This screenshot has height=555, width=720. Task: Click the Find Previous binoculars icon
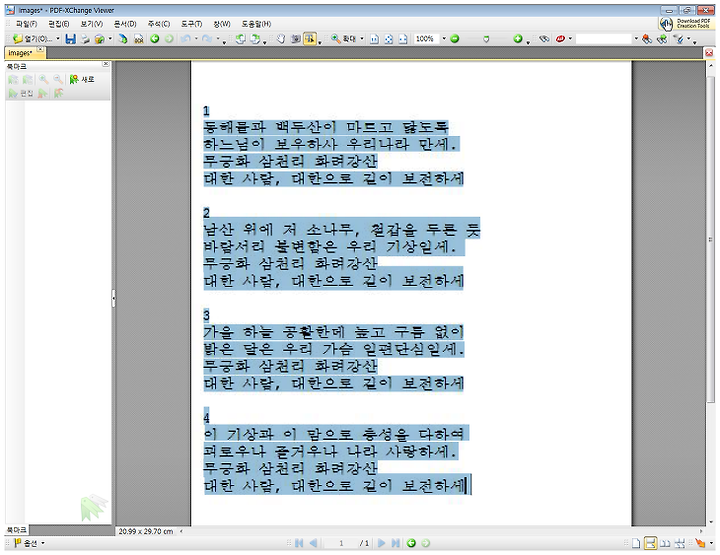[647, 39]
